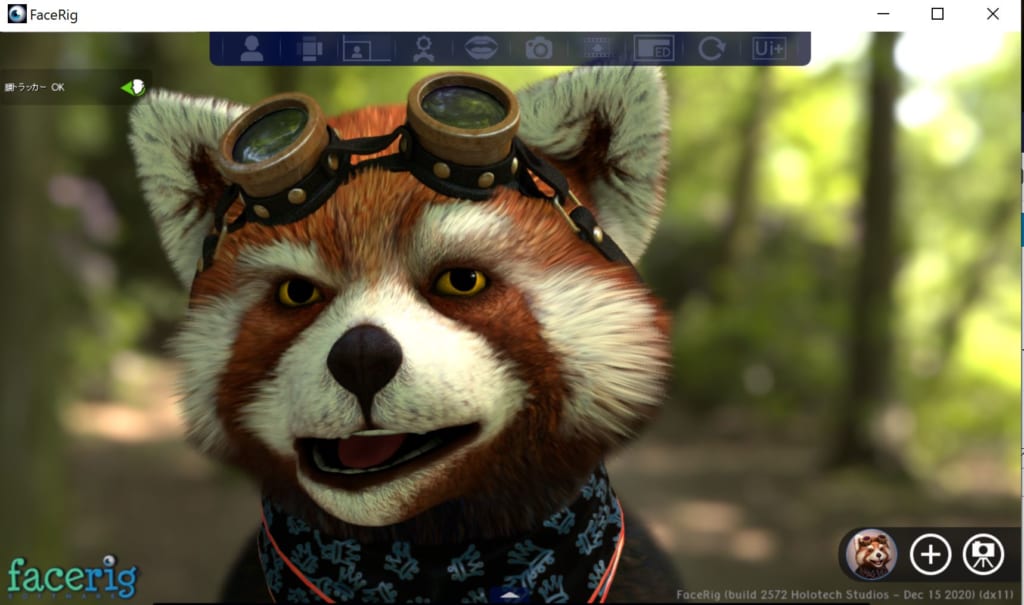The width and height of the screenshot is (1024, 605).
Task: Click the FaceRig title bar app icon
Action: tap(17, 14)
